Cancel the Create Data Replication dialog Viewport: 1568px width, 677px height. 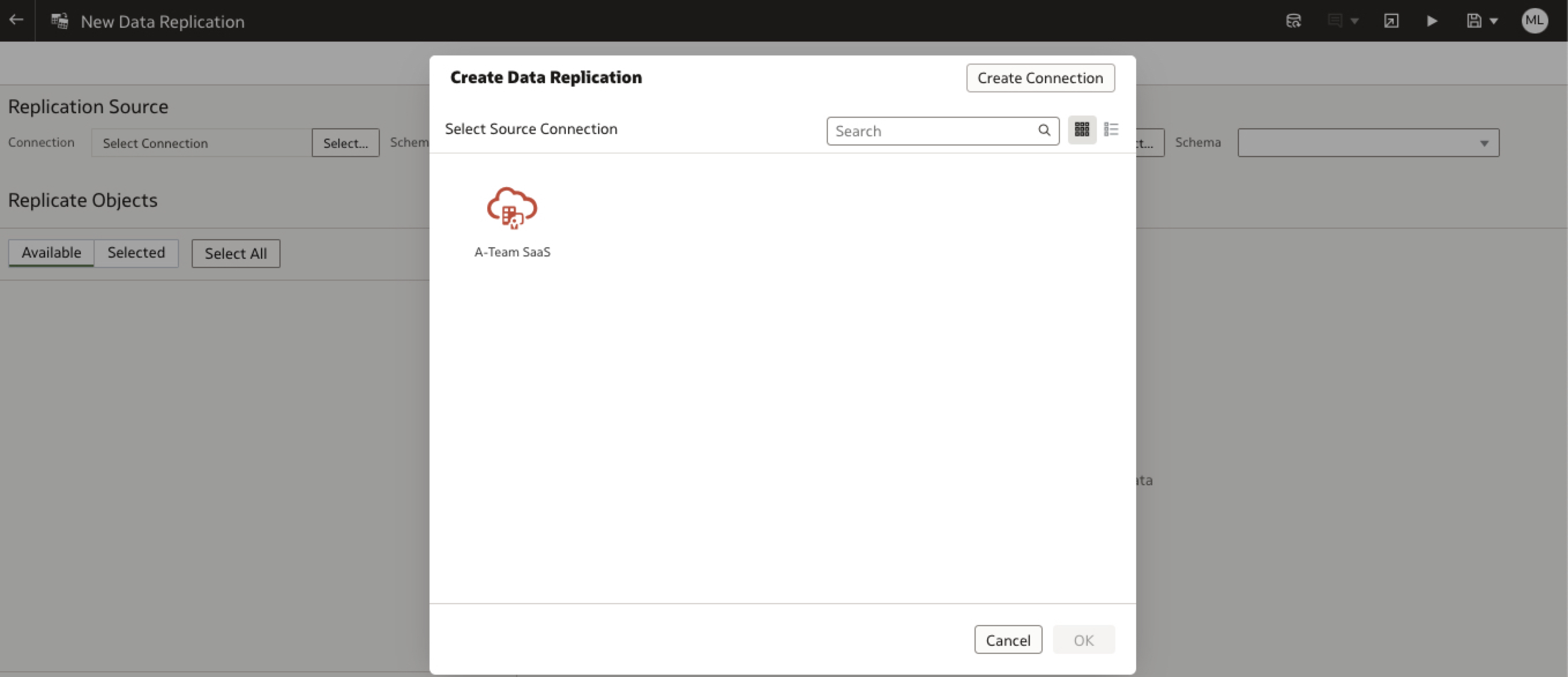(x=1007, y=640)
